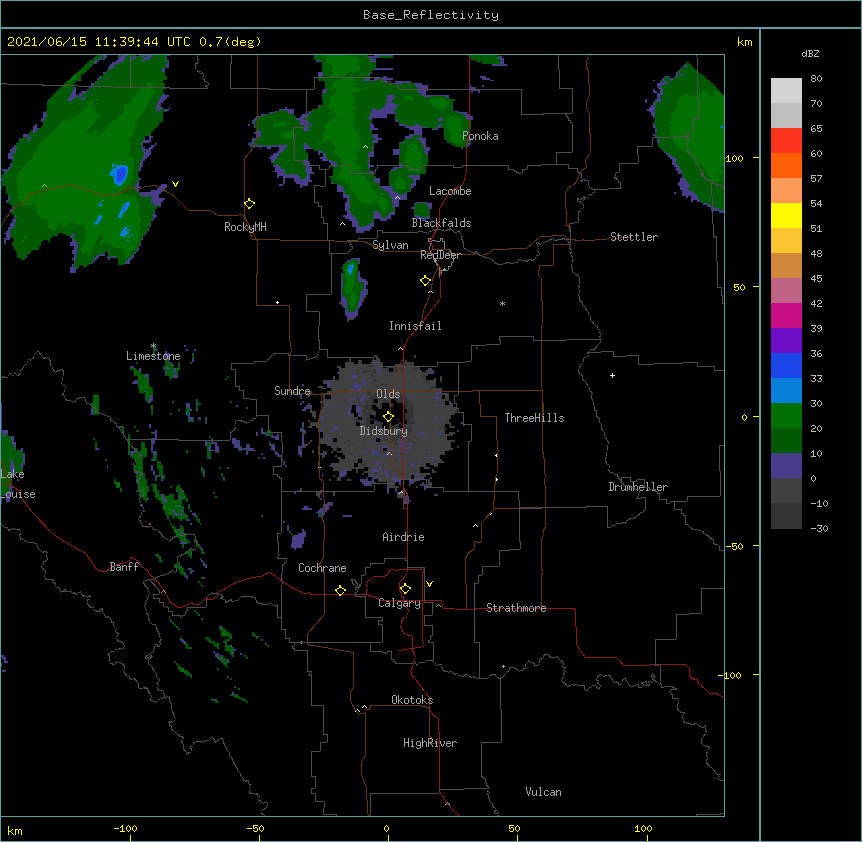Click the blue storm core west of RedDeer
Screen dimensions: 862x842
pos(350,269)
